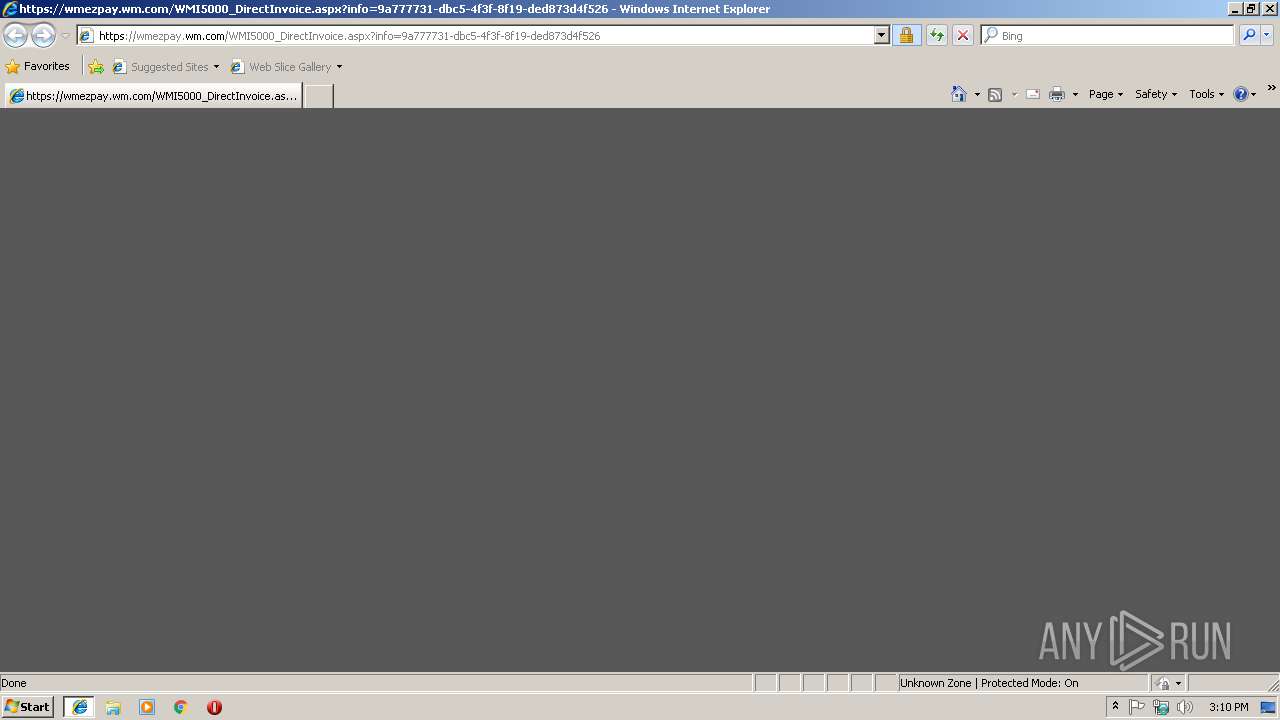Click the volume speaker tray icon
The height and width of the screenshot is (720, 1280).
pyautogui.click(x=1185, y=707)
